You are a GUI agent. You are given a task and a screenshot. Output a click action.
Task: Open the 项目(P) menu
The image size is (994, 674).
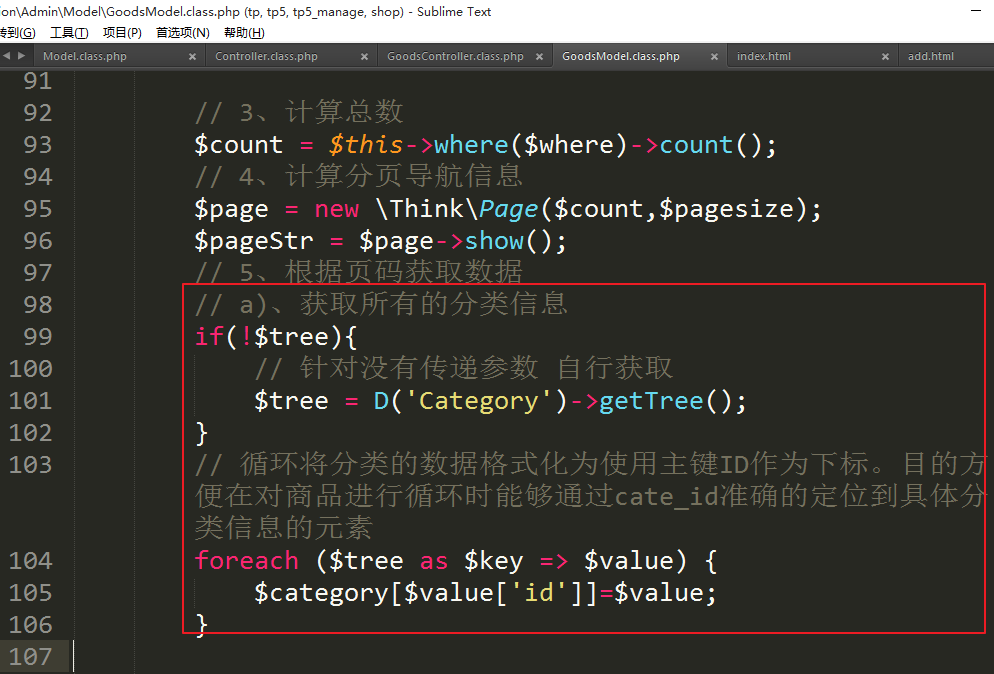pos(122,33)
